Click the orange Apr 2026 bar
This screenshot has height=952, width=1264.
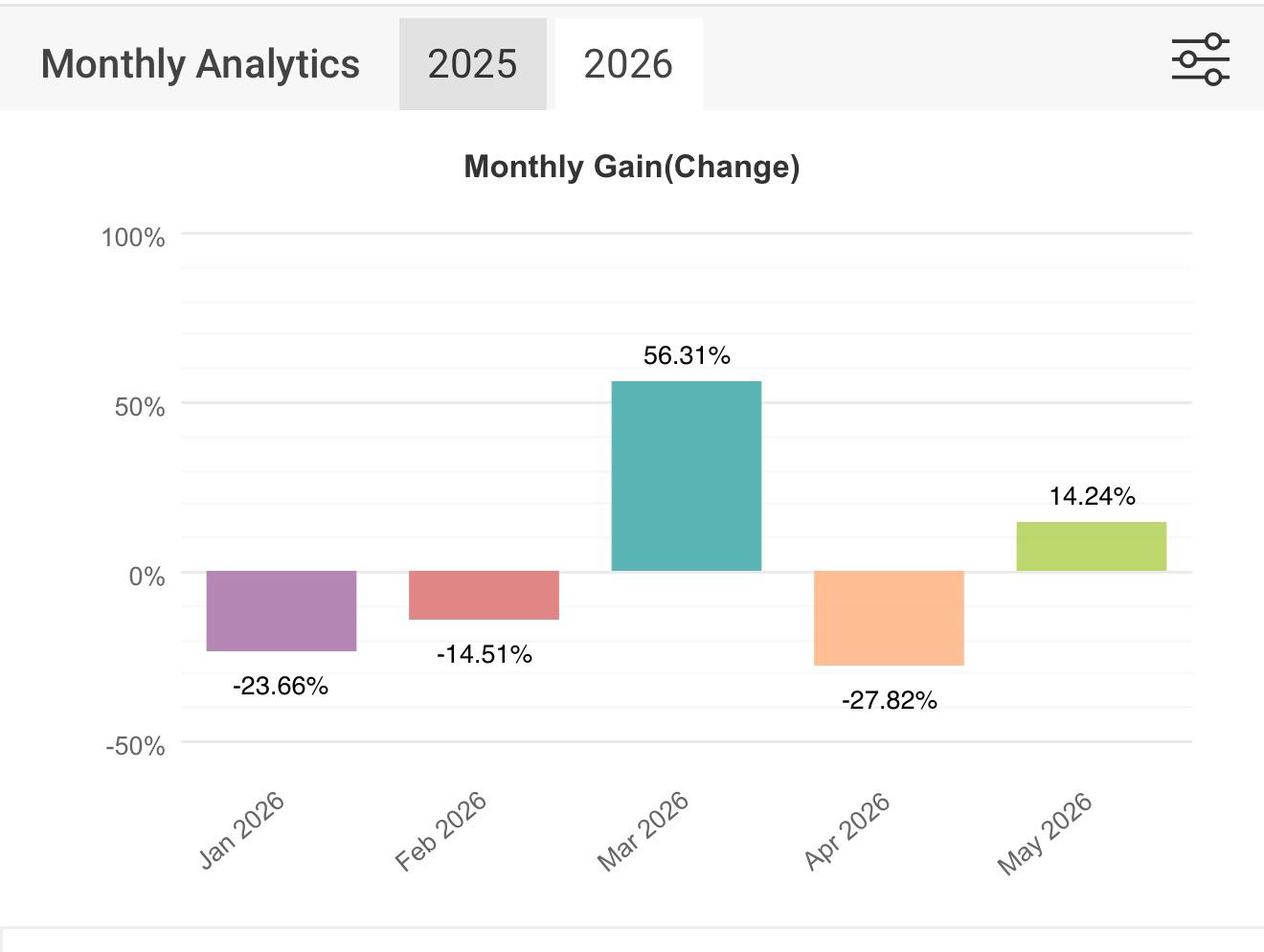point(889,618)
